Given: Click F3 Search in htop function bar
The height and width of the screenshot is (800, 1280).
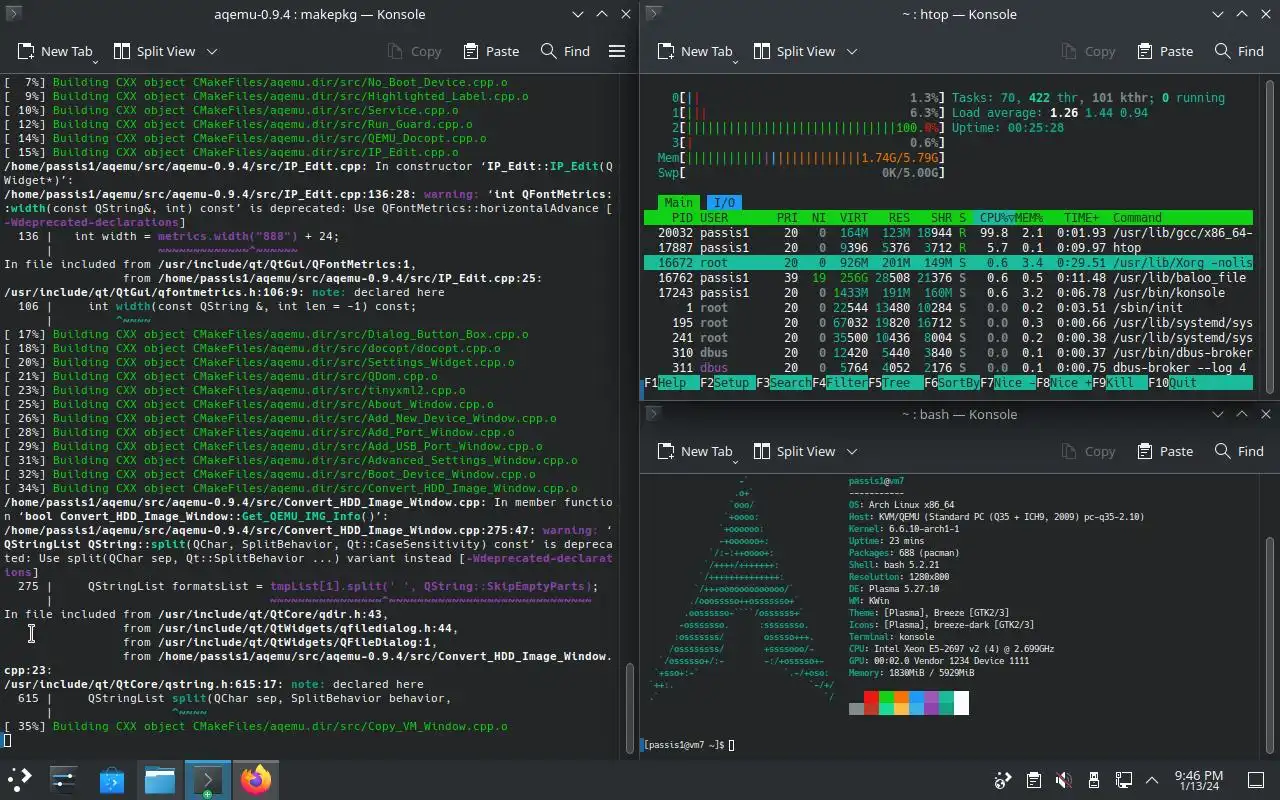Looking at the screenshot, I should coord(784,383).
